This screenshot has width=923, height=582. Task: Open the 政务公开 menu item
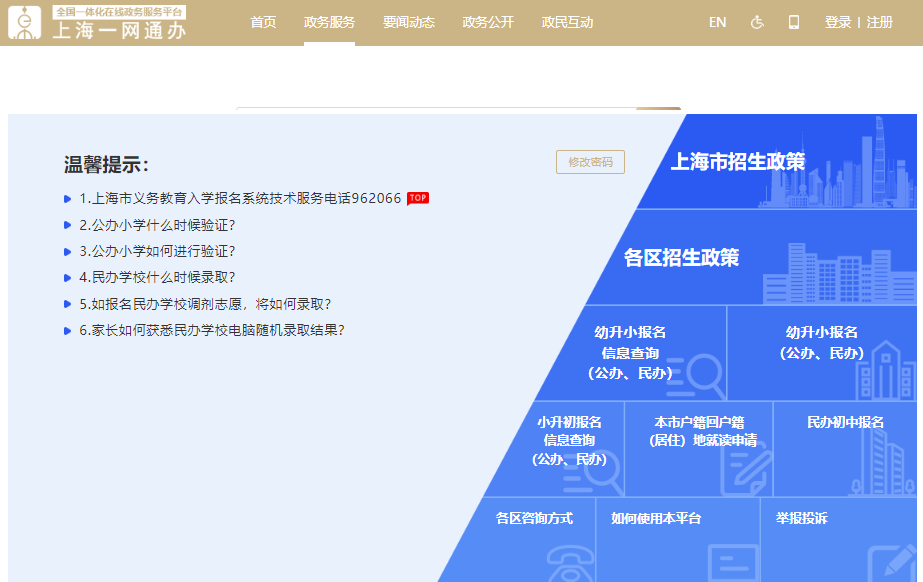[487, 22]
